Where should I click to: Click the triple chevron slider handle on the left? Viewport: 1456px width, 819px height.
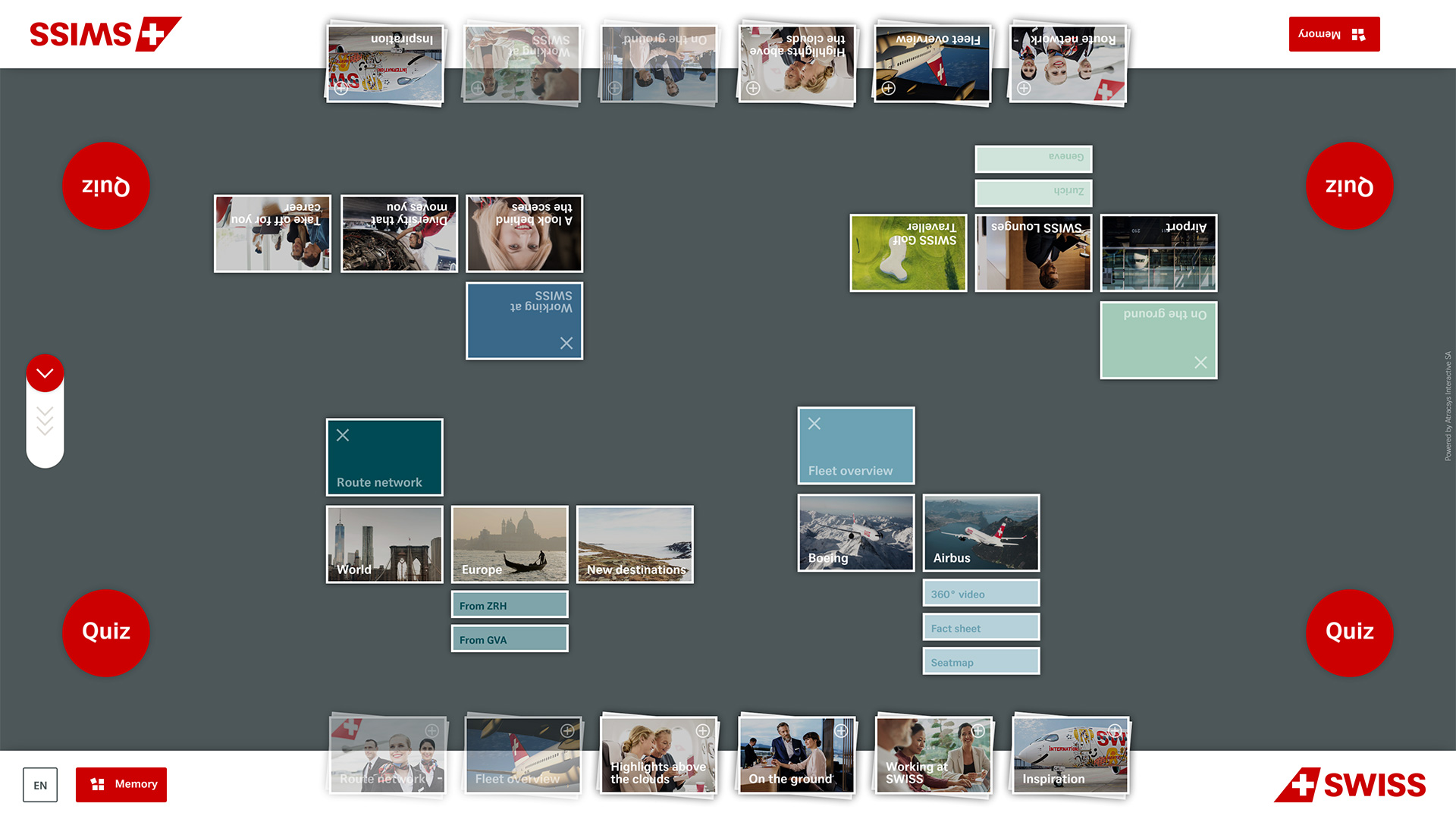[45, 421]
